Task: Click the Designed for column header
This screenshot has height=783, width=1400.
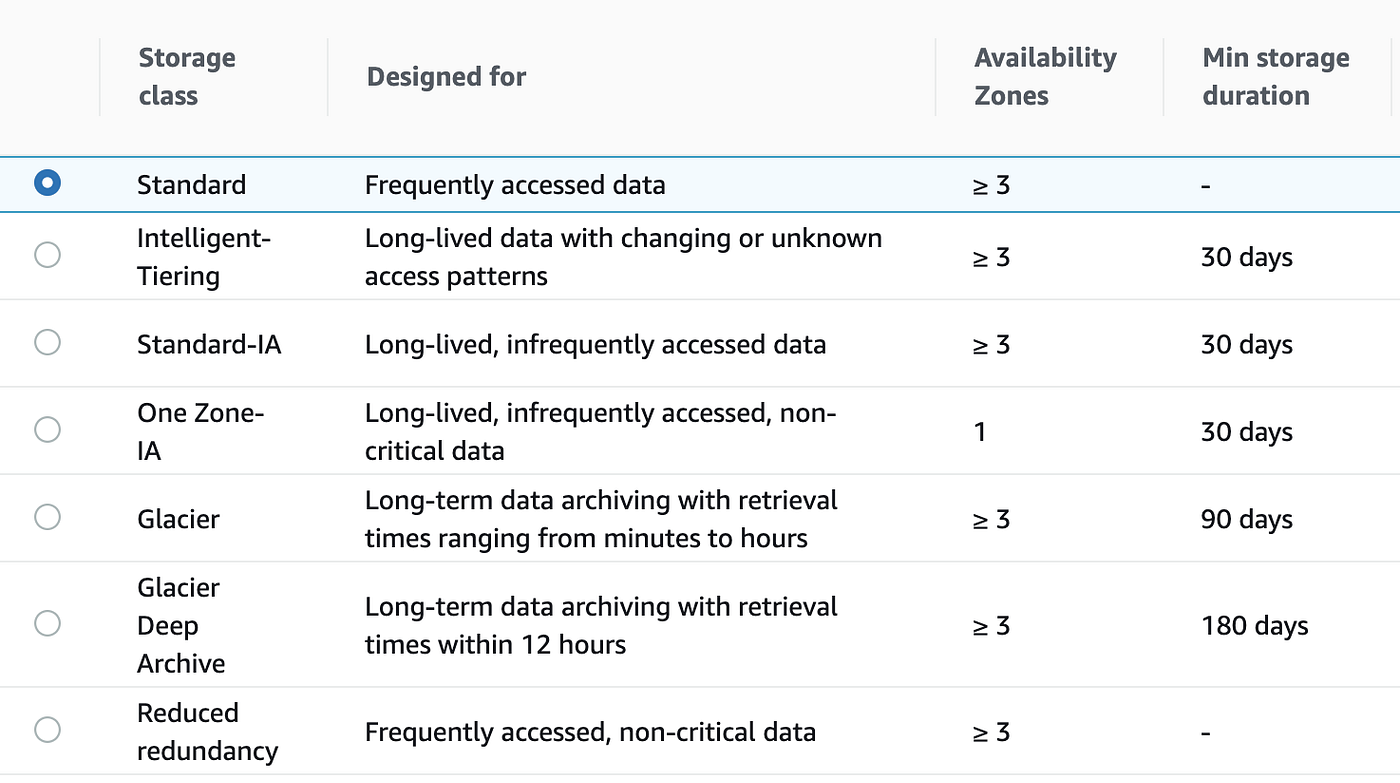Action: coord(446,77)
